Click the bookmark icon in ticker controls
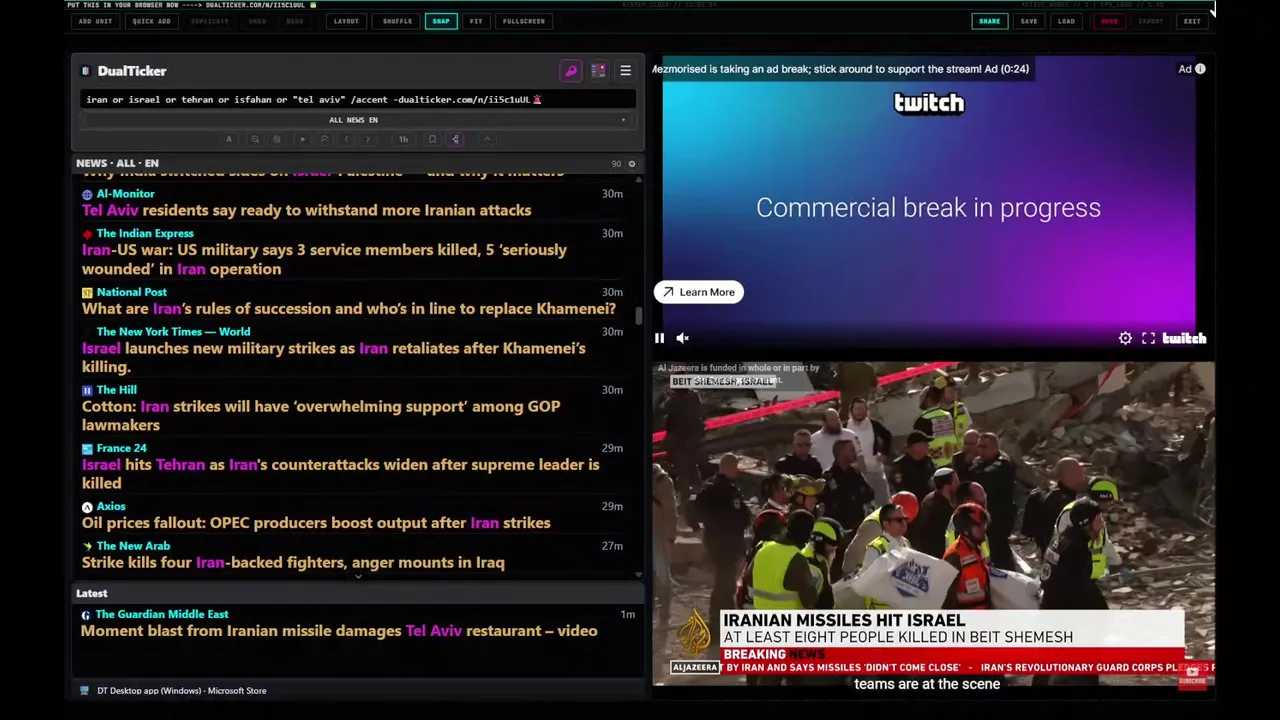 pyautogui.click(x=432, y=139)
